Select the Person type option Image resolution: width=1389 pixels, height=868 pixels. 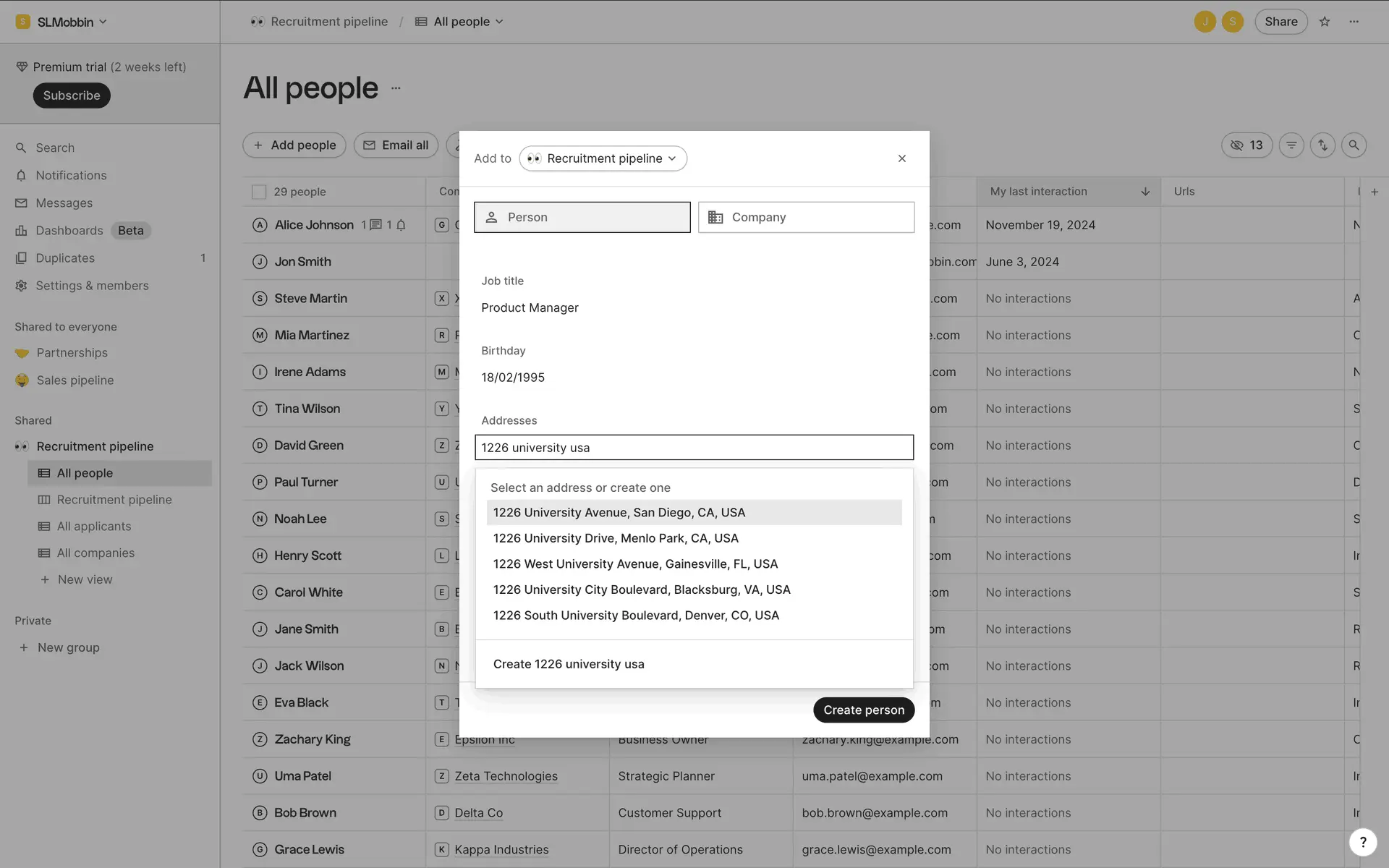[x=582, y=217]
